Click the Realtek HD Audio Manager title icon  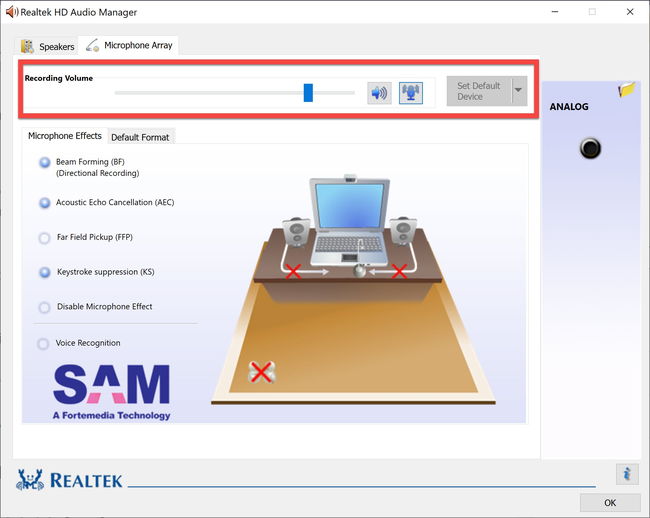12,12
